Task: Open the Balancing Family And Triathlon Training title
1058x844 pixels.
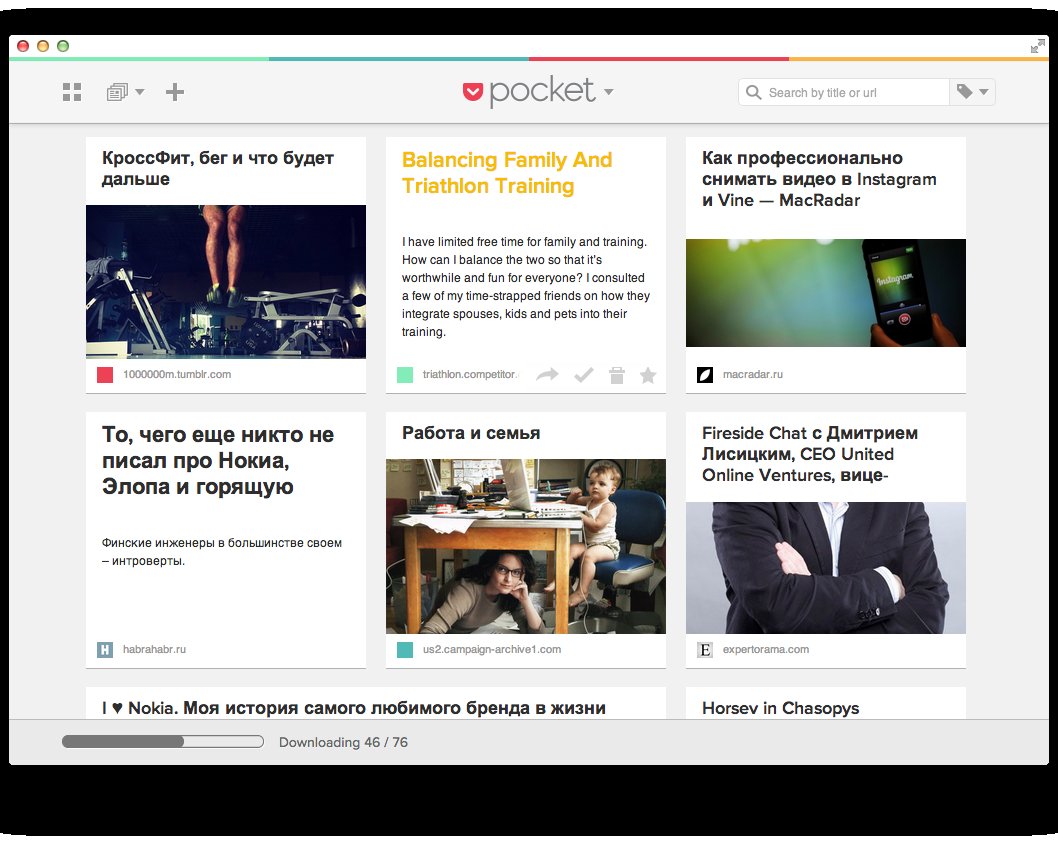Action: (x=507, y=173)
